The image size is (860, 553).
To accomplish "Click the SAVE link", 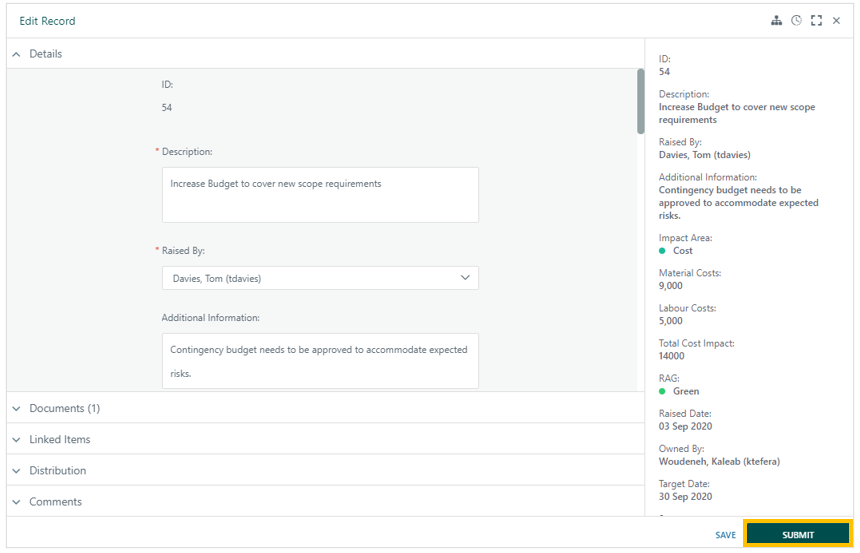I will [x=725, y=535].
